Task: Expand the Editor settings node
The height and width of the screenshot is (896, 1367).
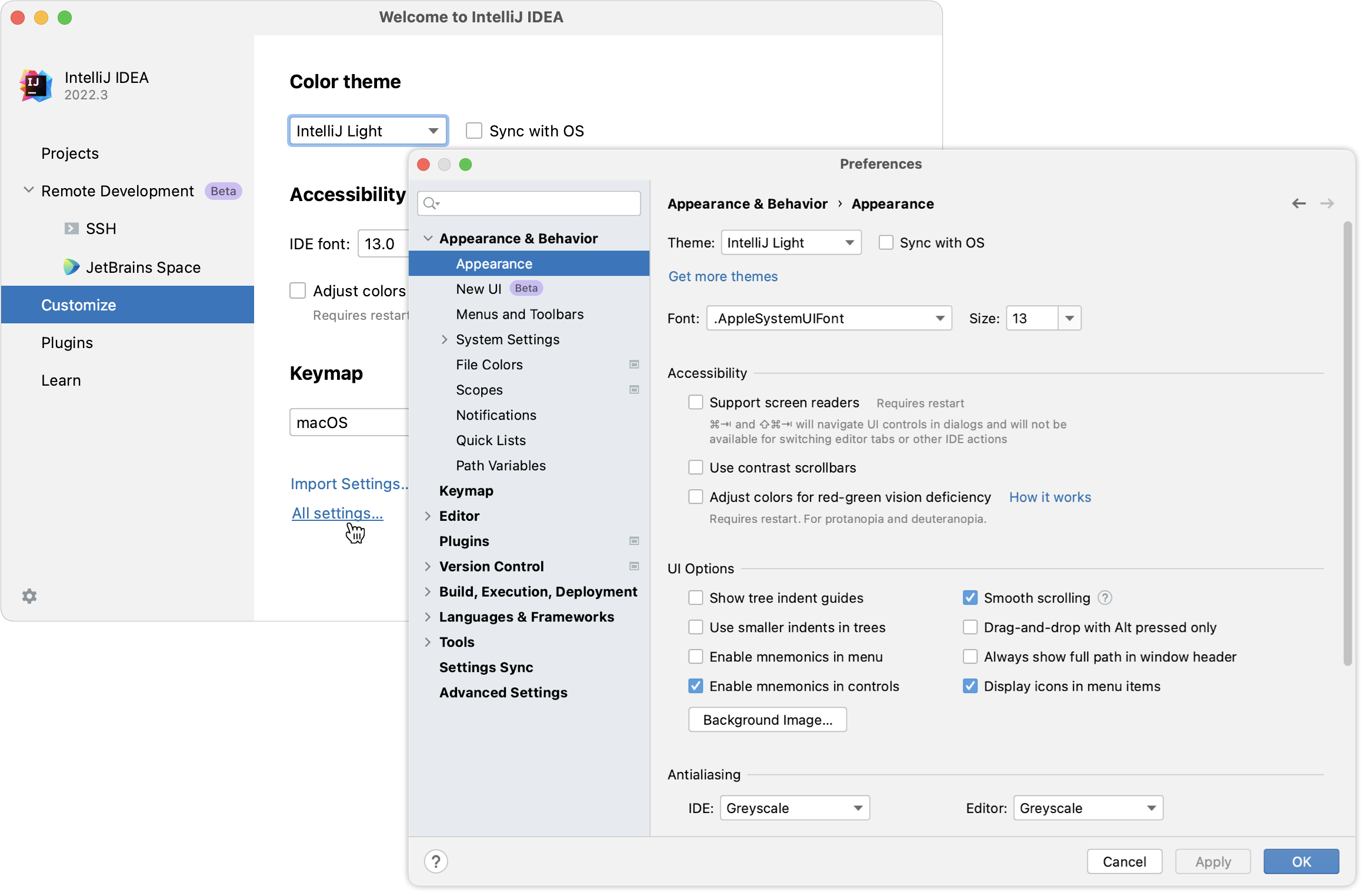Action: tap(428, 516)
